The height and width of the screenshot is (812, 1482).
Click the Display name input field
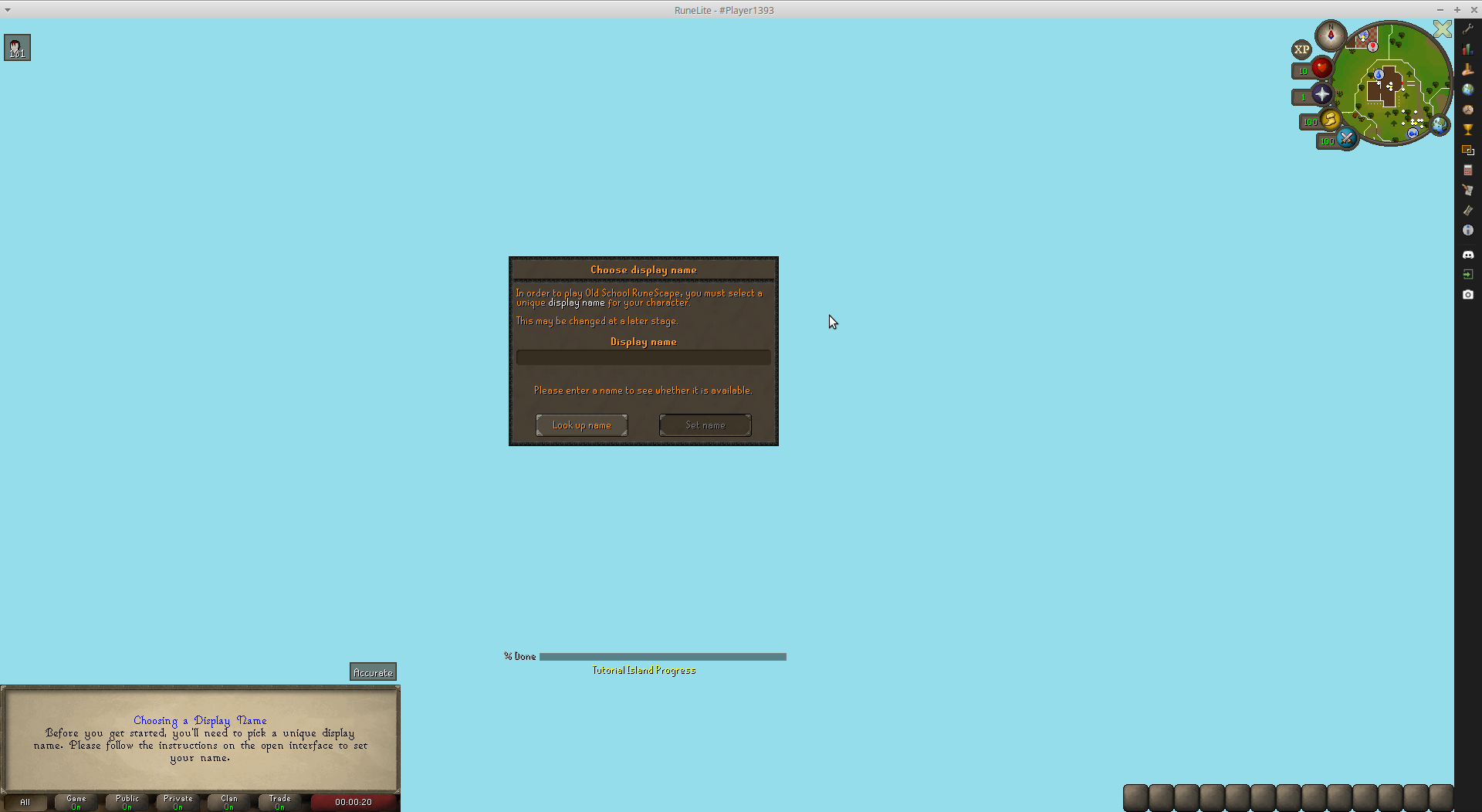[643, 357]
